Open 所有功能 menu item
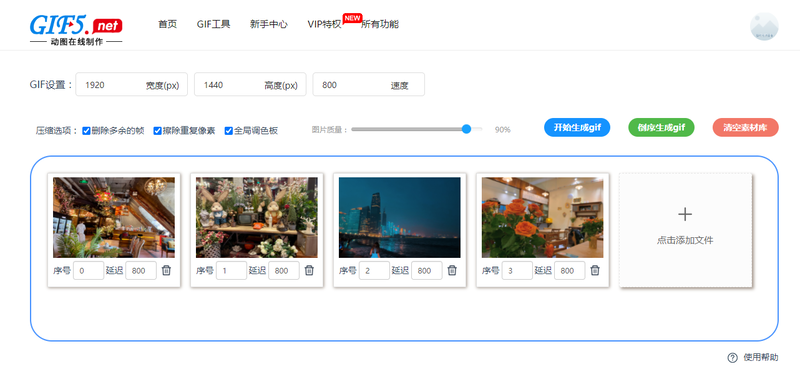The height and width of the screenshot is (379, 800). click(x=380, y=24)
